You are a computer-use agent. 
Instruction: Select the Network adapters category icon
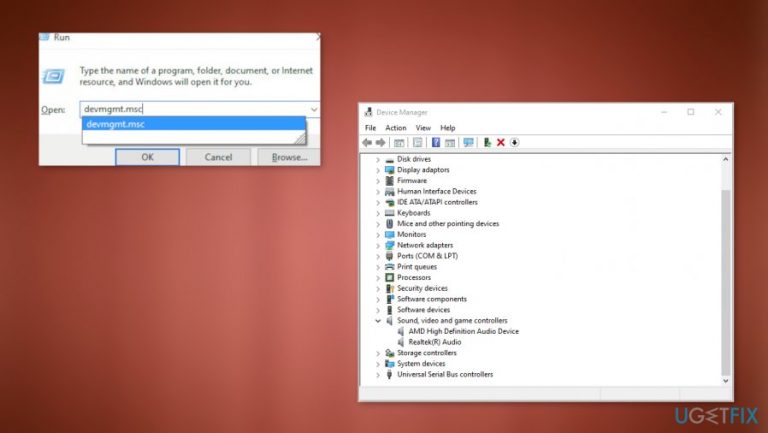click(389, 245)
